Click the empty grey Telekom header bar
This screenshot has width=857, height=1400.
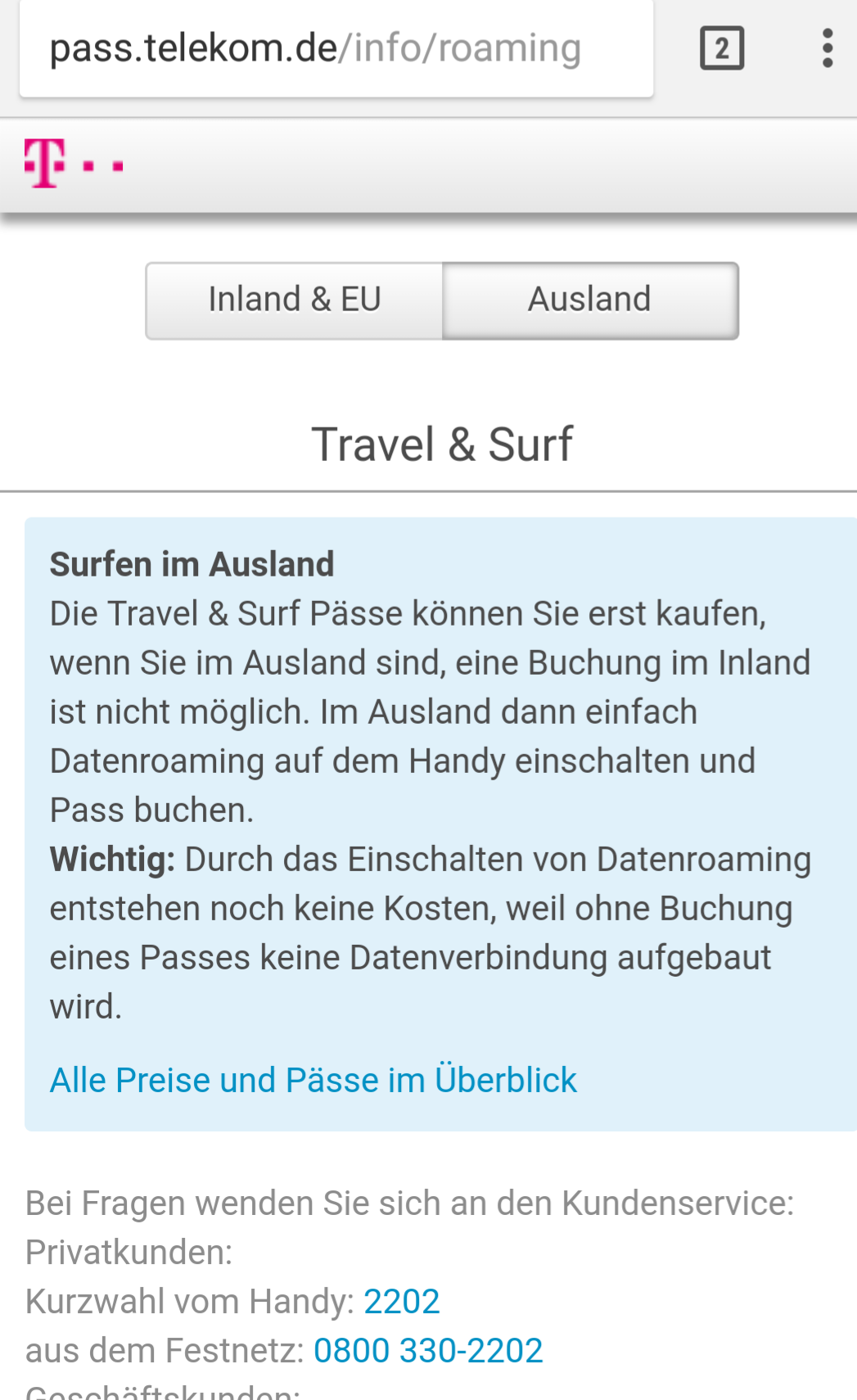[491, 165]
